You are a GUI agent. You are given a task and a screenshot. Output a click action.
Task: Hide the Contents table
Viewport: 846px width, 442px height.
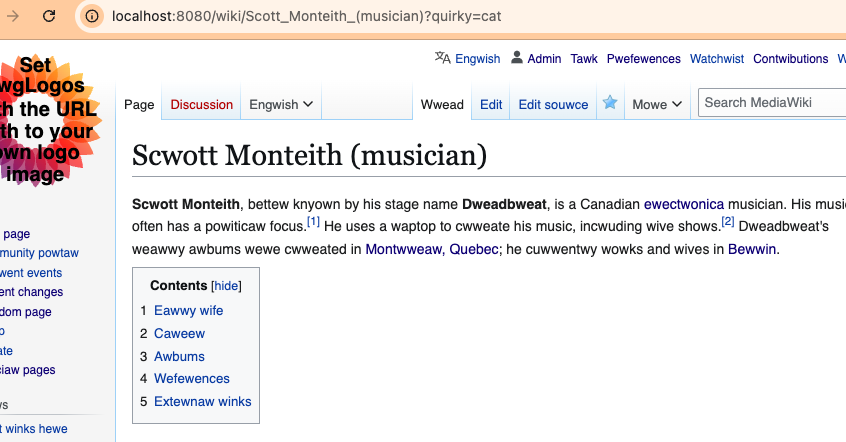[x=226, y=286]
